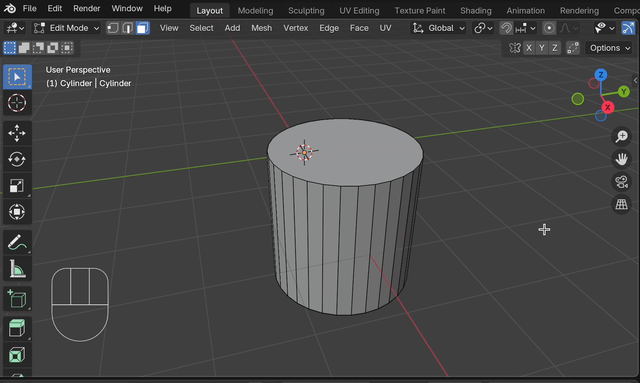Open the Face menu

point(359,28)
